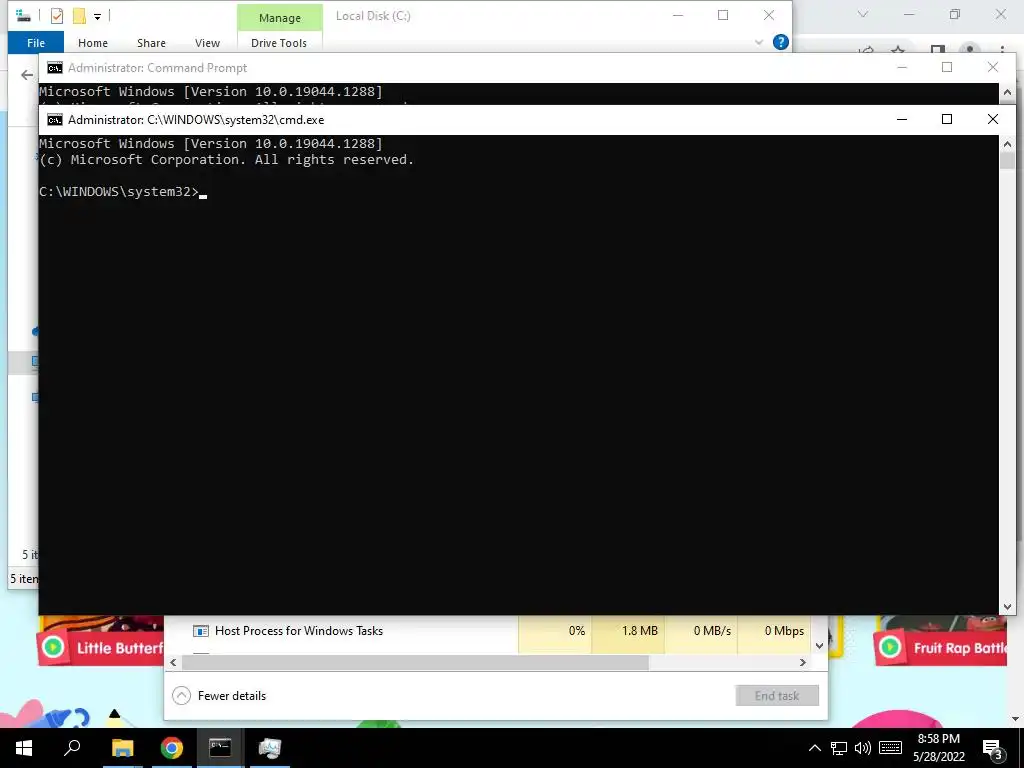Switch to the Home ribbon tab
Image resolution: width=1024 pixels, height=768 pixels.
tap(93, 42)
